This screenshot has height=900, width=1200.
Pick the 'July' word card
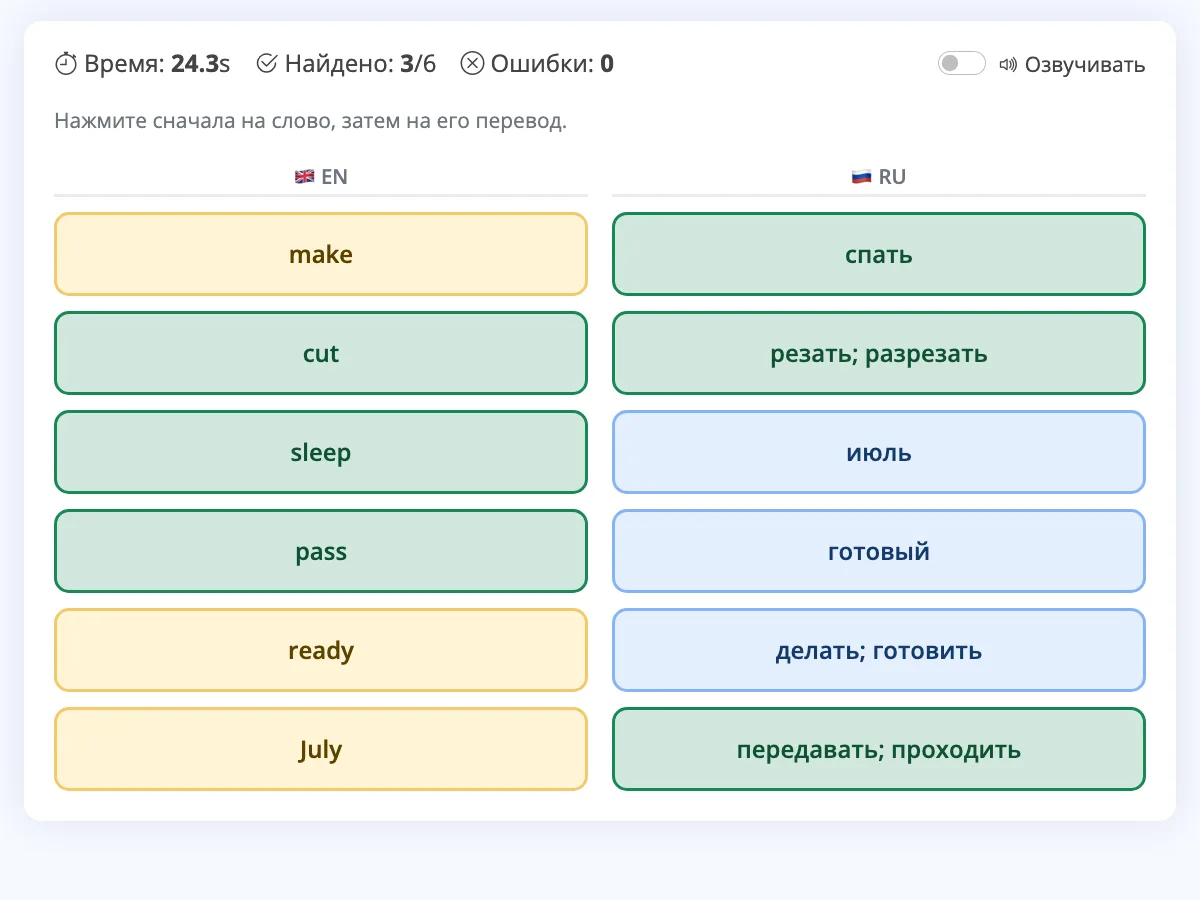pyautogui.click(x=321, y=749)
